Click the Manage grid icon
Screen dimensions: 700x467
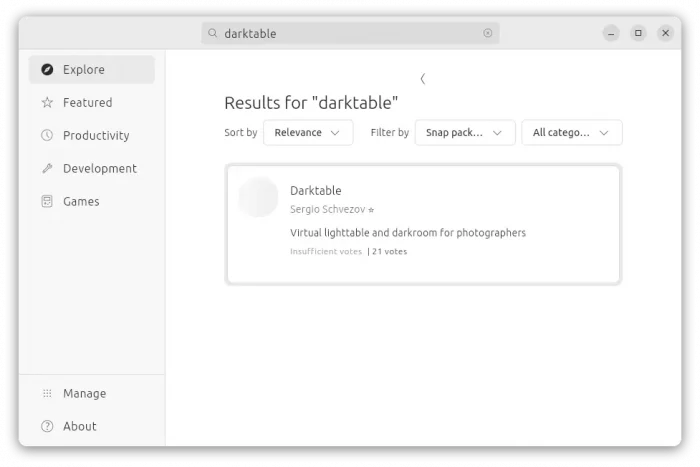(47, 394)
